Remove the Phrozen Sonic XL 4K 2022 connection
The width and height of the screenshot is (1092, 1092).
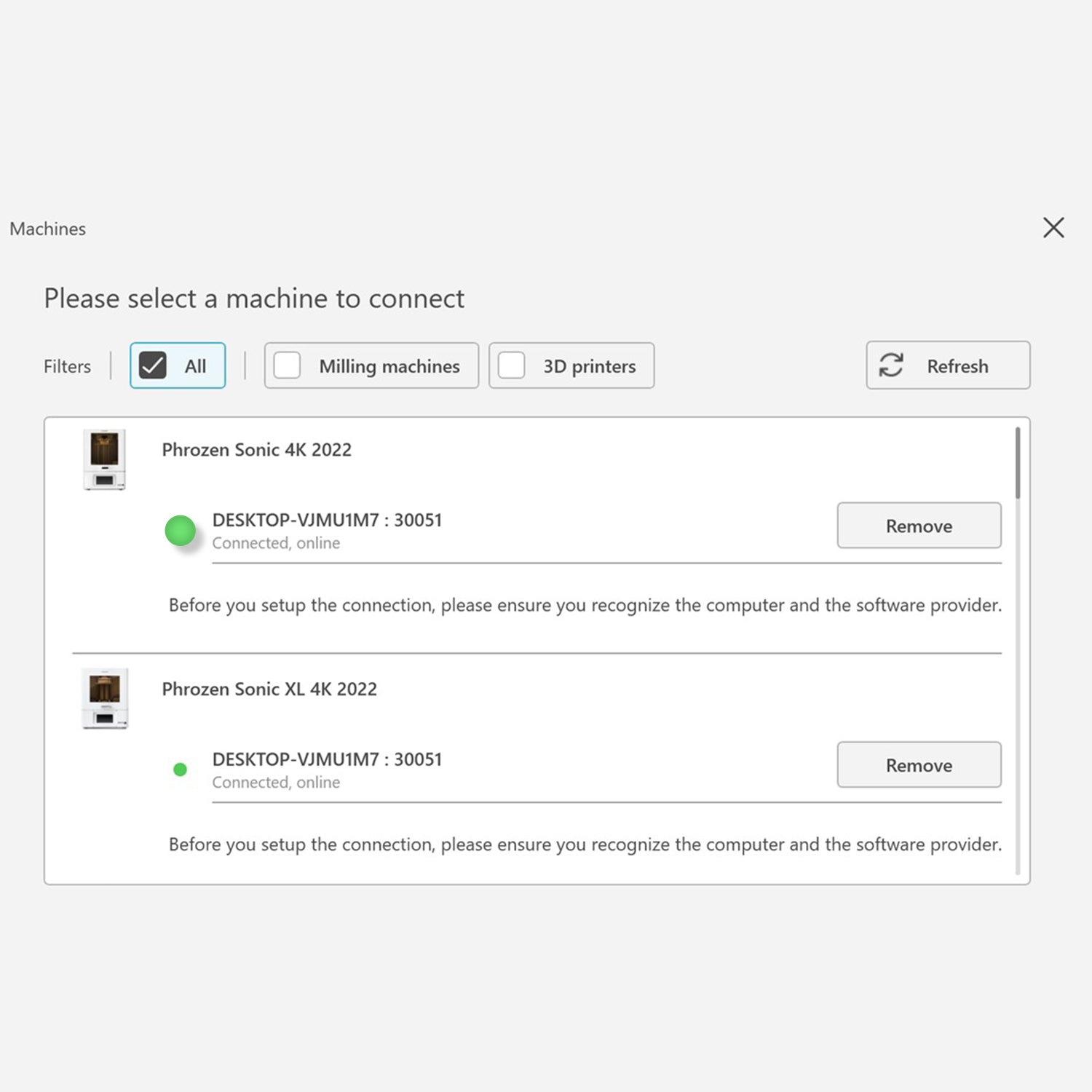(918, 765)
